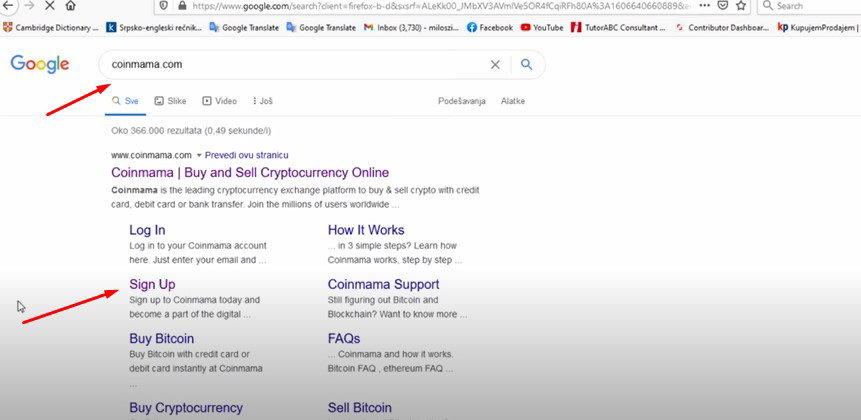
Task: Click the blue Google search magnifier icon
Action: click(527, 65)
